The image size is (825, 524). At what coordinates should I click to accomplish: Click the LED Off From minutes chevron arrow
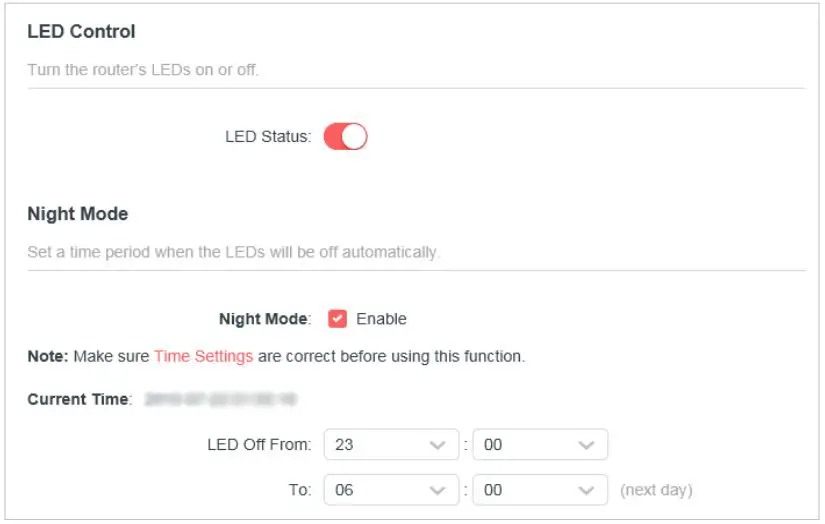click(586, 445)
